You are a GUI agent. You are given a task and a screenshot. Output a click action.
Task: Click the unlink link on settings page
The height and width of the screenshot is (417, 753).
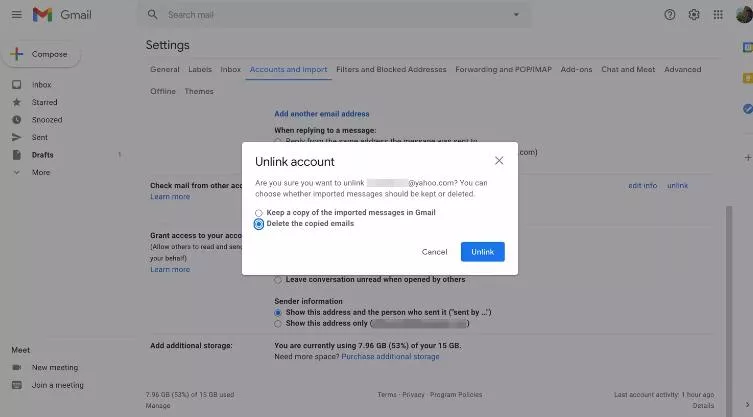678,185
